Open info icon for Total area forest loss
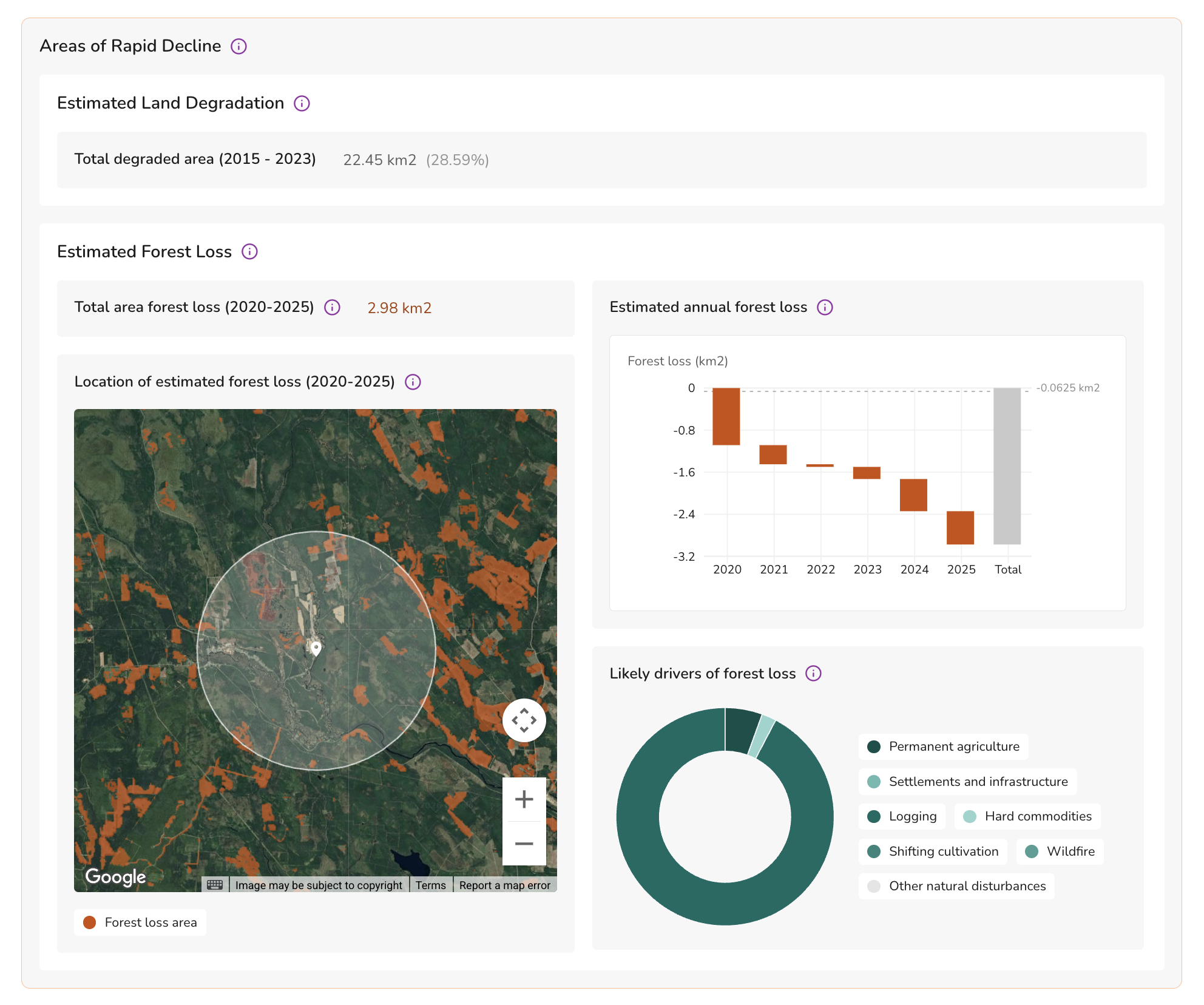1204x1005 pixels. click(x=332, y=308)
